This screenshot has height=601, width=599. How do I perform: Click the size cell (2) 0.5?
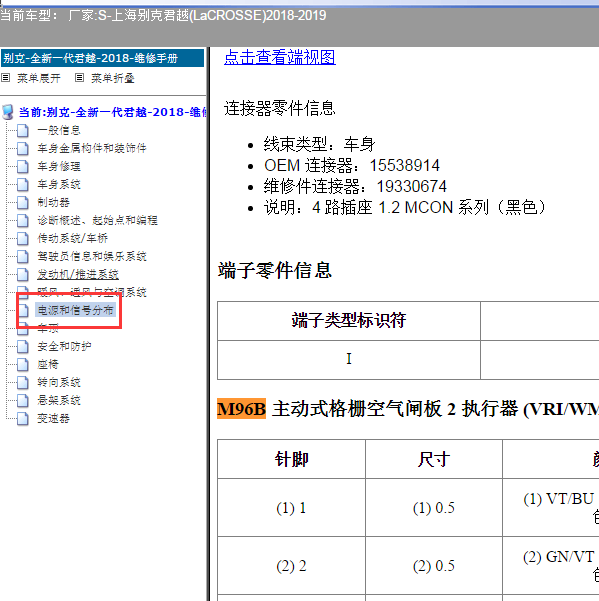[434, 566]
